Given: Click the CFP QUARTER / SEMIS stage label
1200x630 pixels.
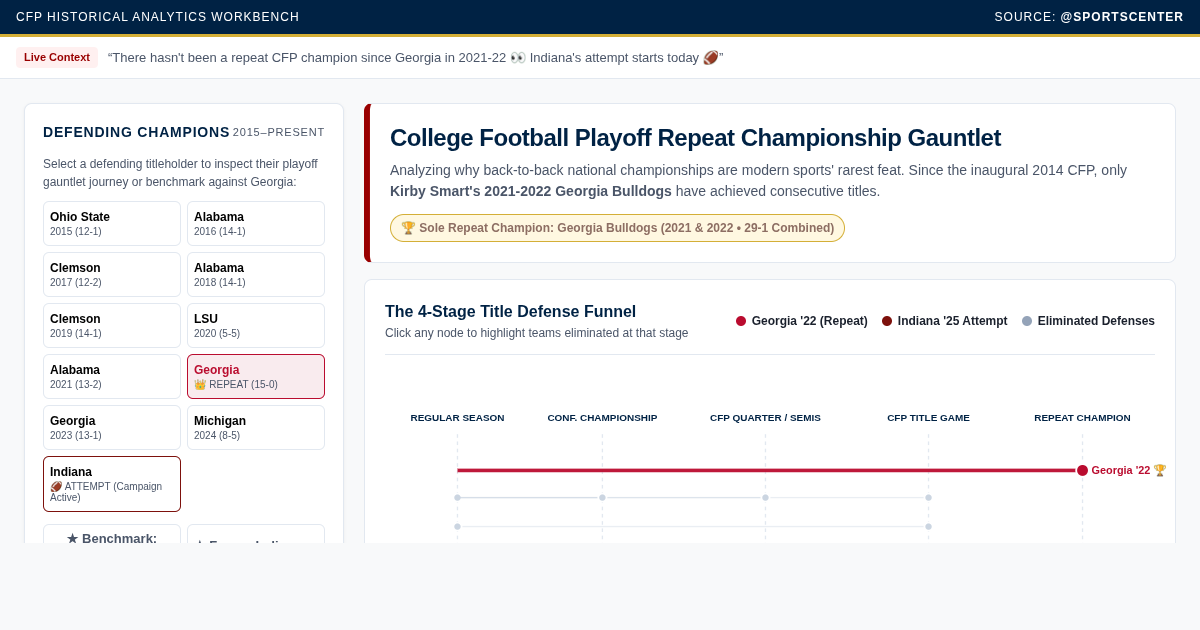Looking at the screenshot, I should (765, 418).
